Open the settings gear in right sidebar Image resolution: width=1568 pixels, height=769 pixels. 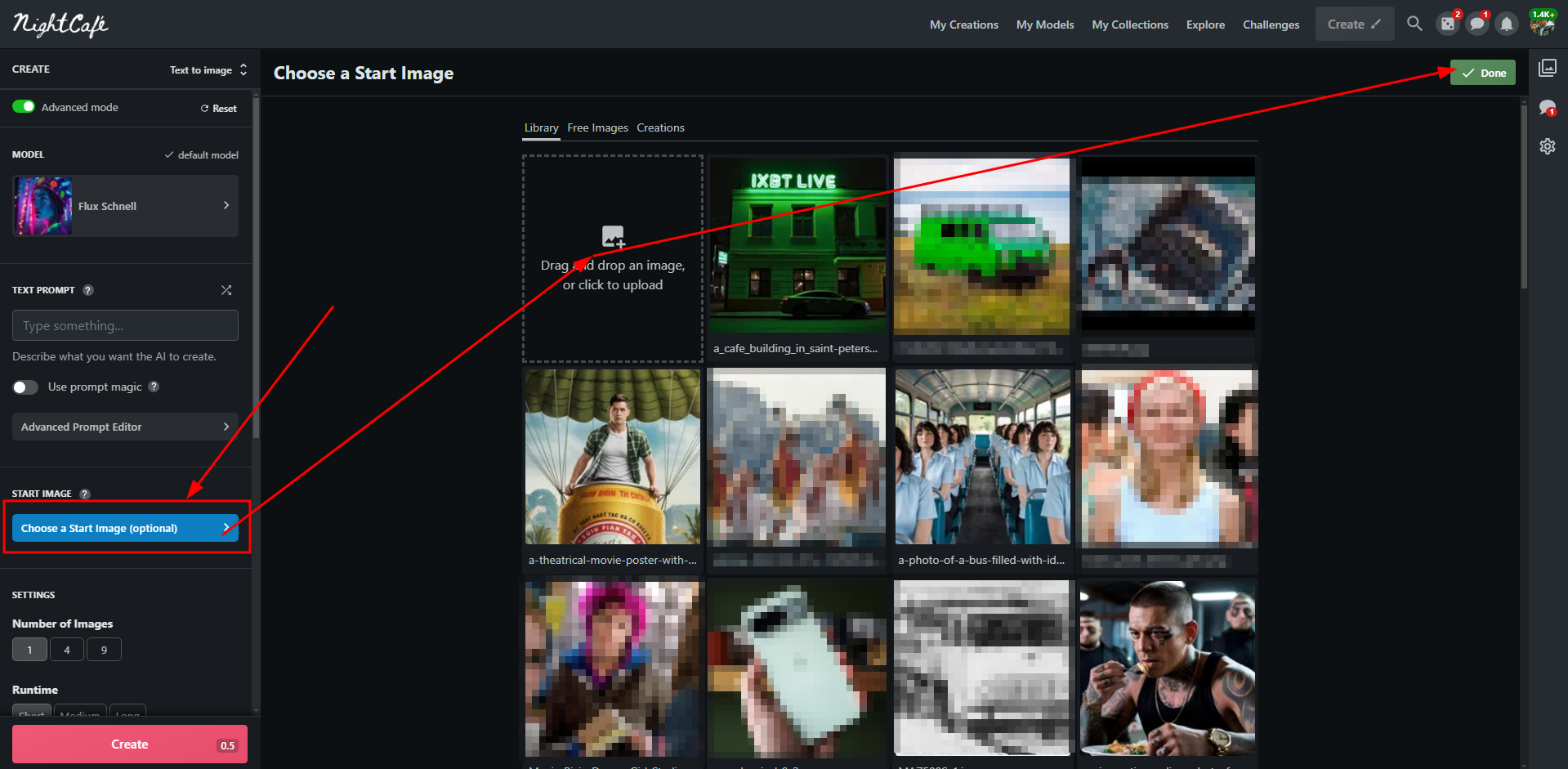[1548, 146]
